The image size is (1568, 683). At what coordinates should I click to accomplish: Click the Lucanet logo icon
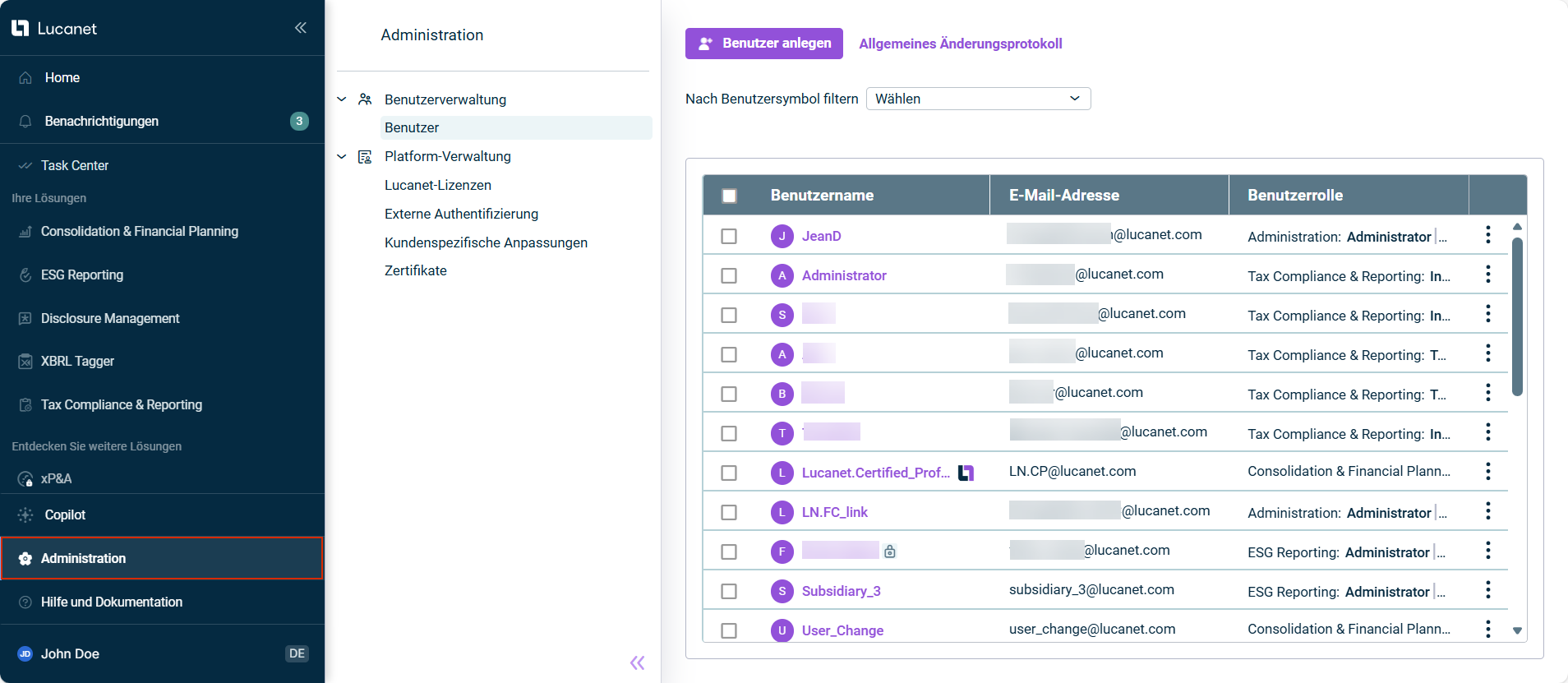pos(21,28)
